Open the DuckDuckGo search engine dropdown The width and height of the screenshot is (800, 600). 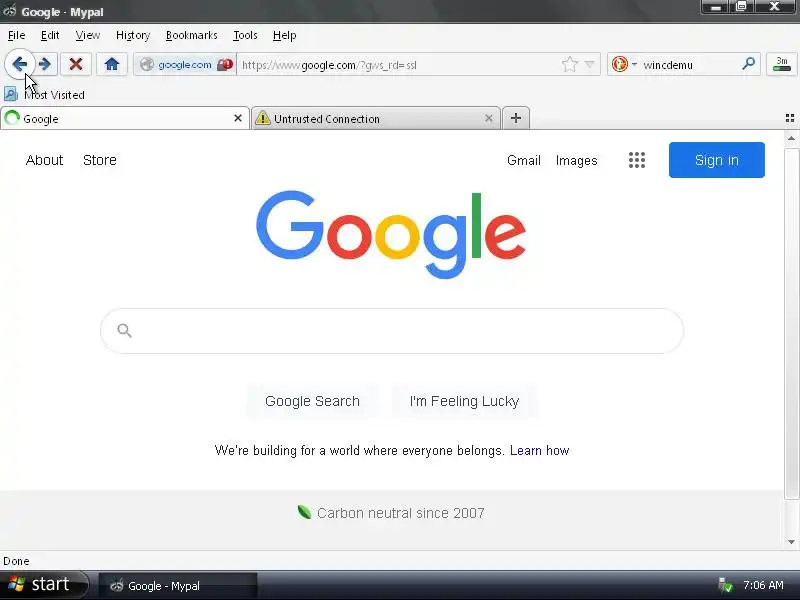[x=624, y=64]
